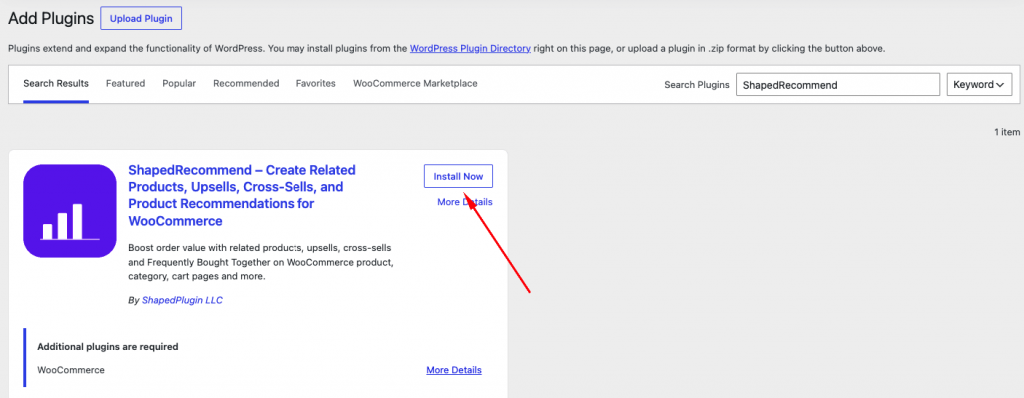Click the 'Additional plugins are required' notice
1024x398 pixels.
tap(108, 346)
